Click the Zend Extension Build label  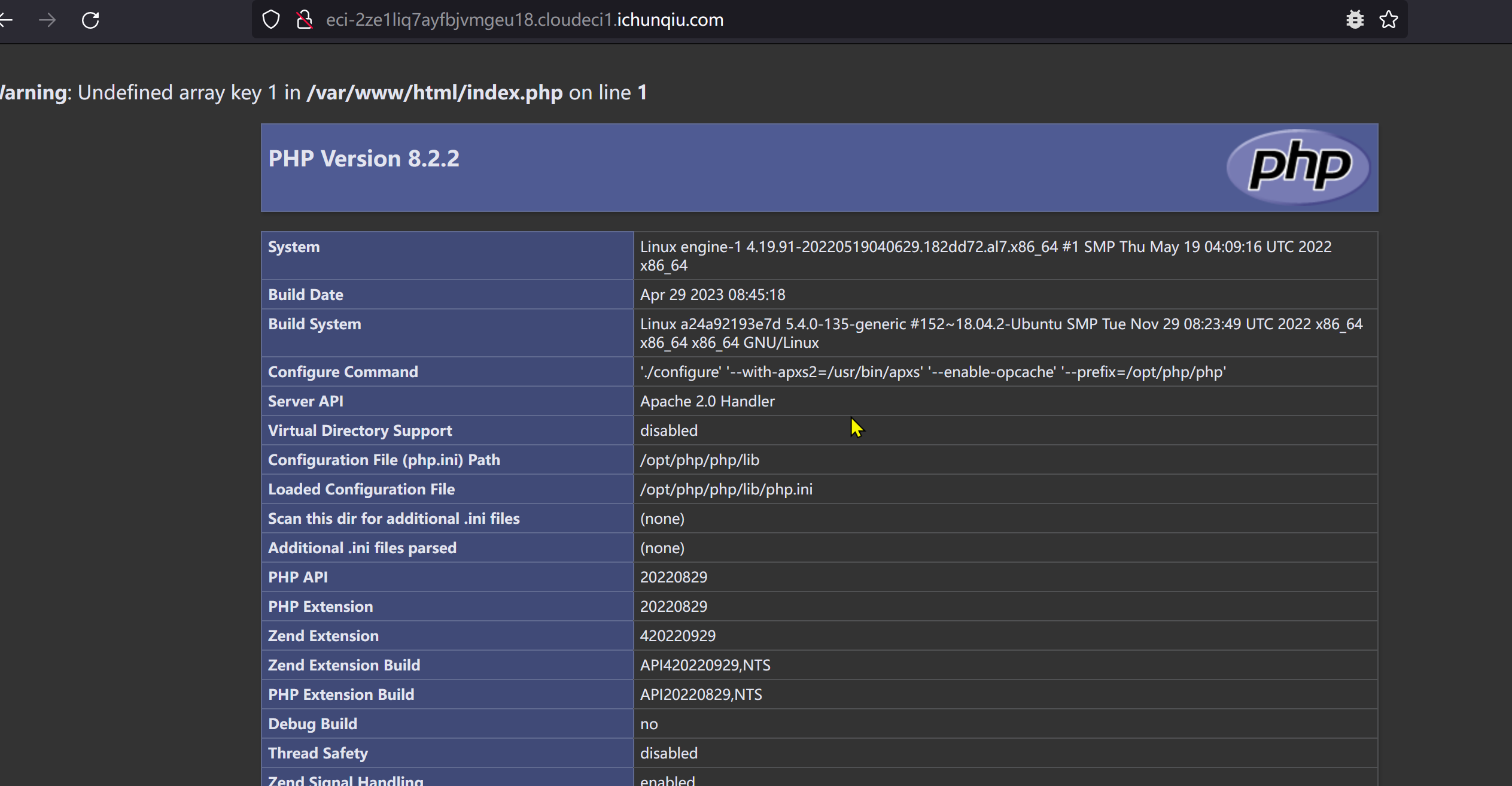point(344,666)
